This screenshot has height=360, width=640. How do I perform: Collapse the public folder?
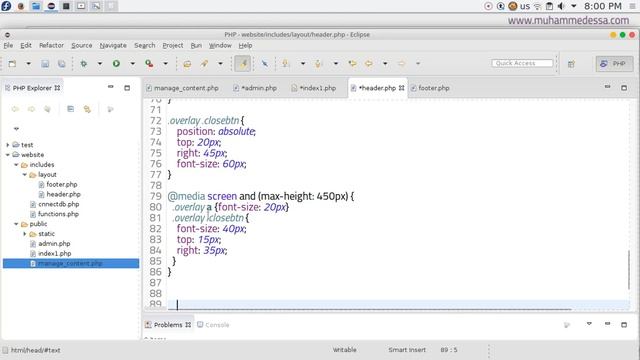16,224
